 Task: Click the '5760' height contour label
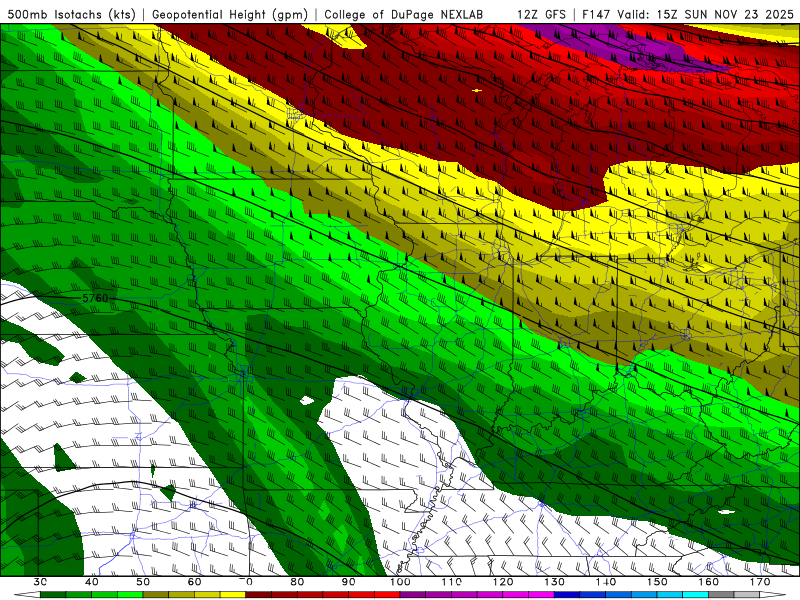[x=95, y=298]
